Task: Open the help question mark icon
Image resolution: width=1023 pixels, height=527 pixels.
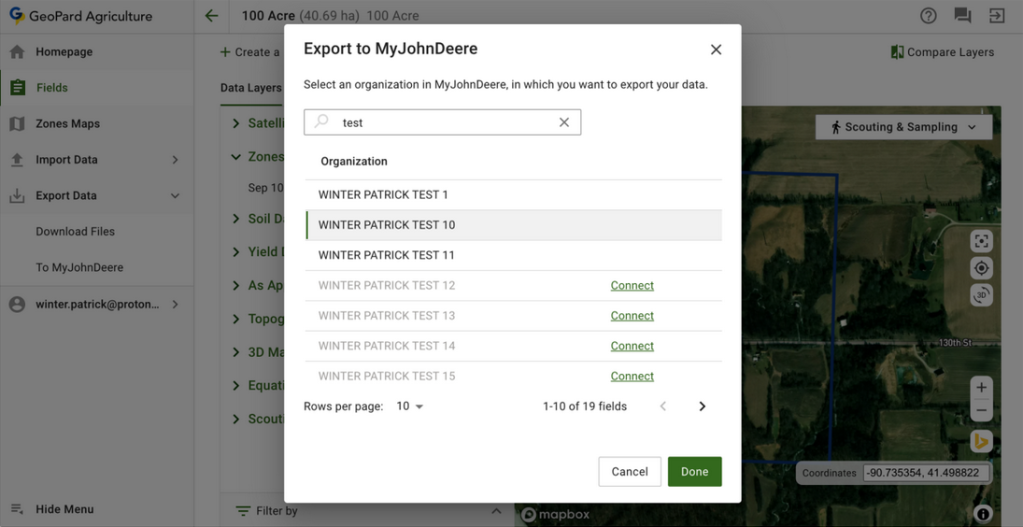Action: click(x=928, y=16)
